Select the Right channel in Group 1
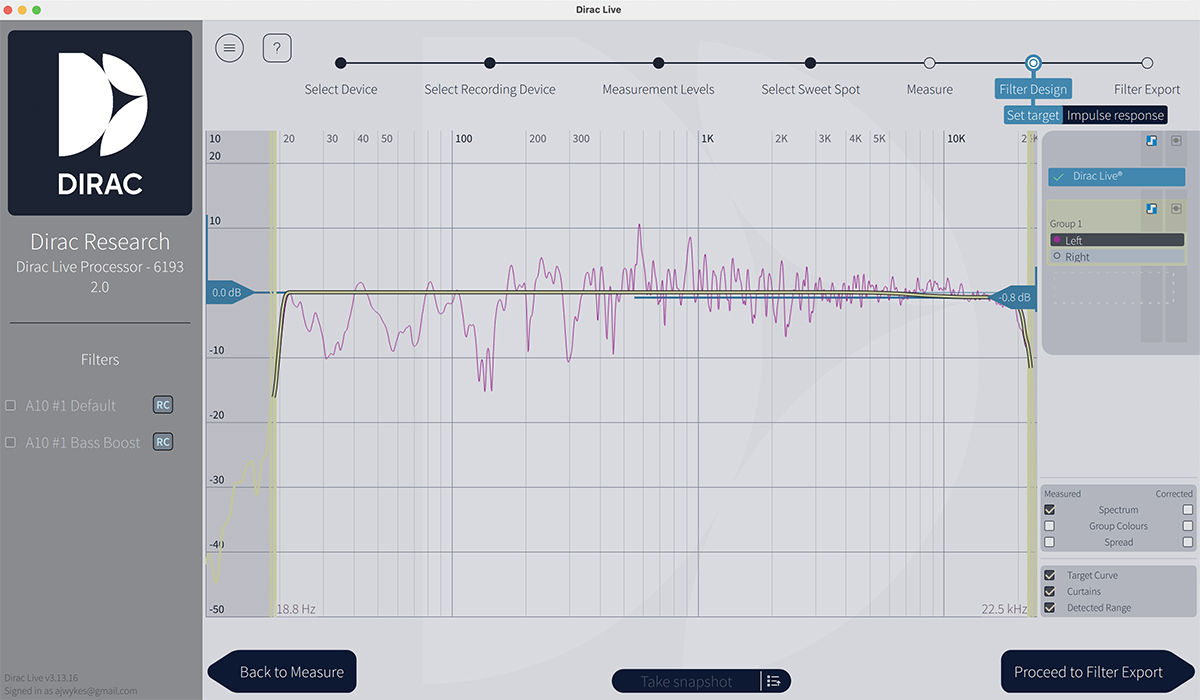 (x=1077, y=257)
